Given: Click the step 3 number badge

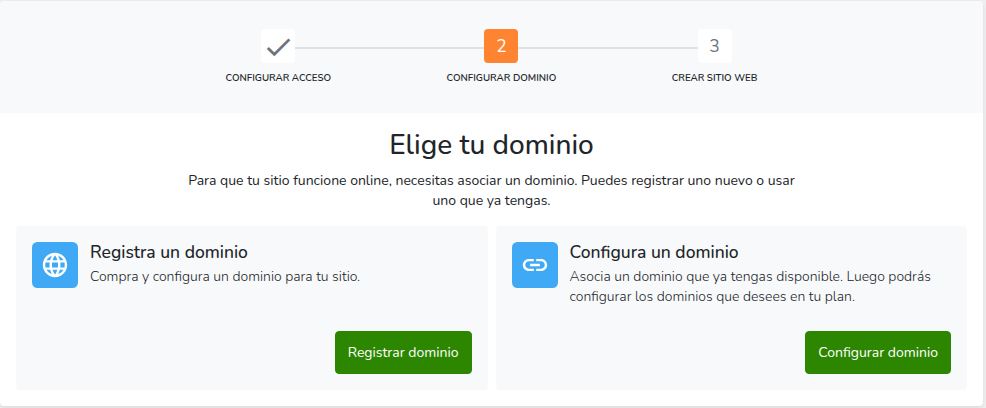Looking at the screenshot, I should [714, 46].
